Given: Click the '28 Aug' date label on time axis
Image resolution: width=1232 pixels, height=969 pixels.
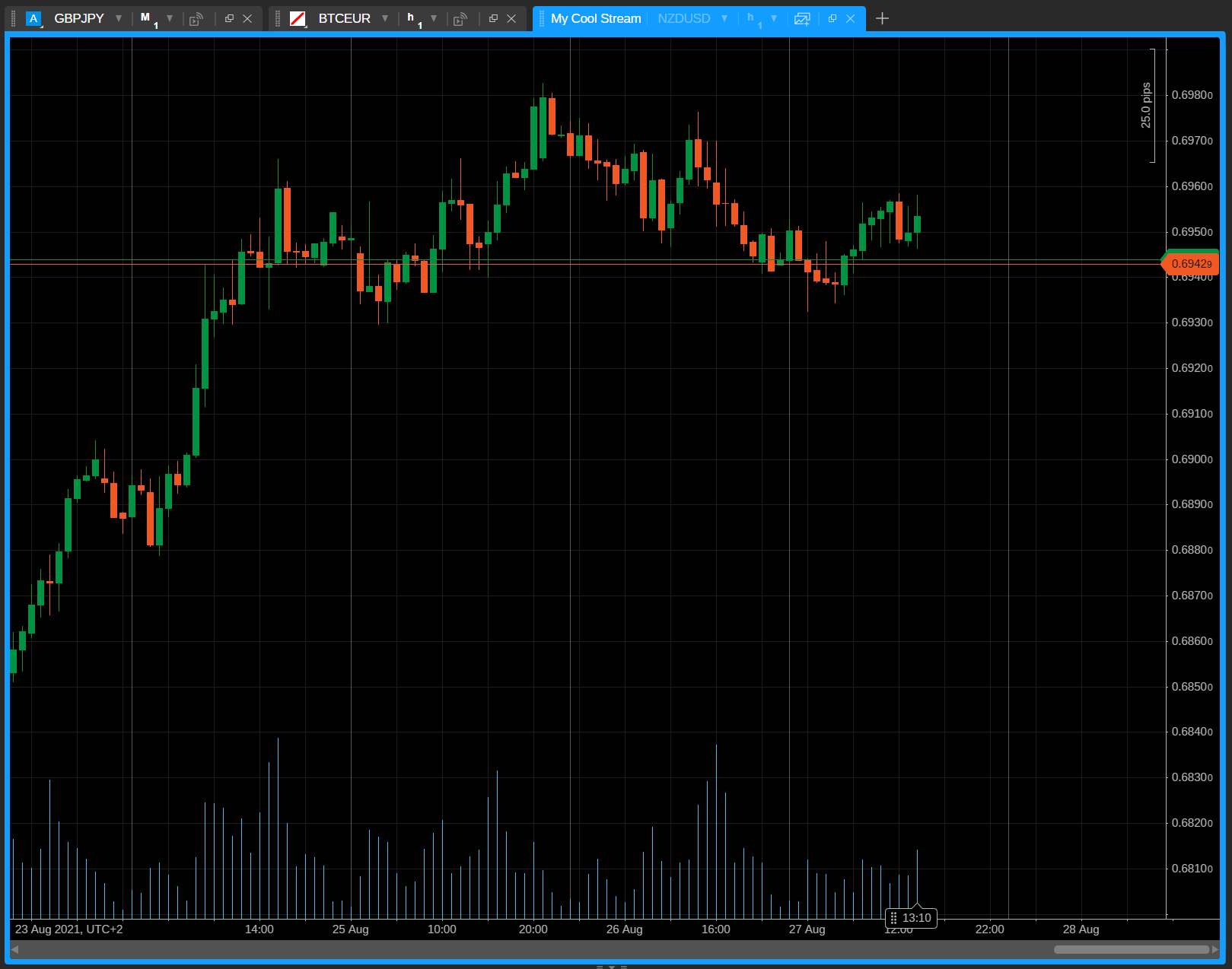Looking at the screenshot, I should (1081, 929).
